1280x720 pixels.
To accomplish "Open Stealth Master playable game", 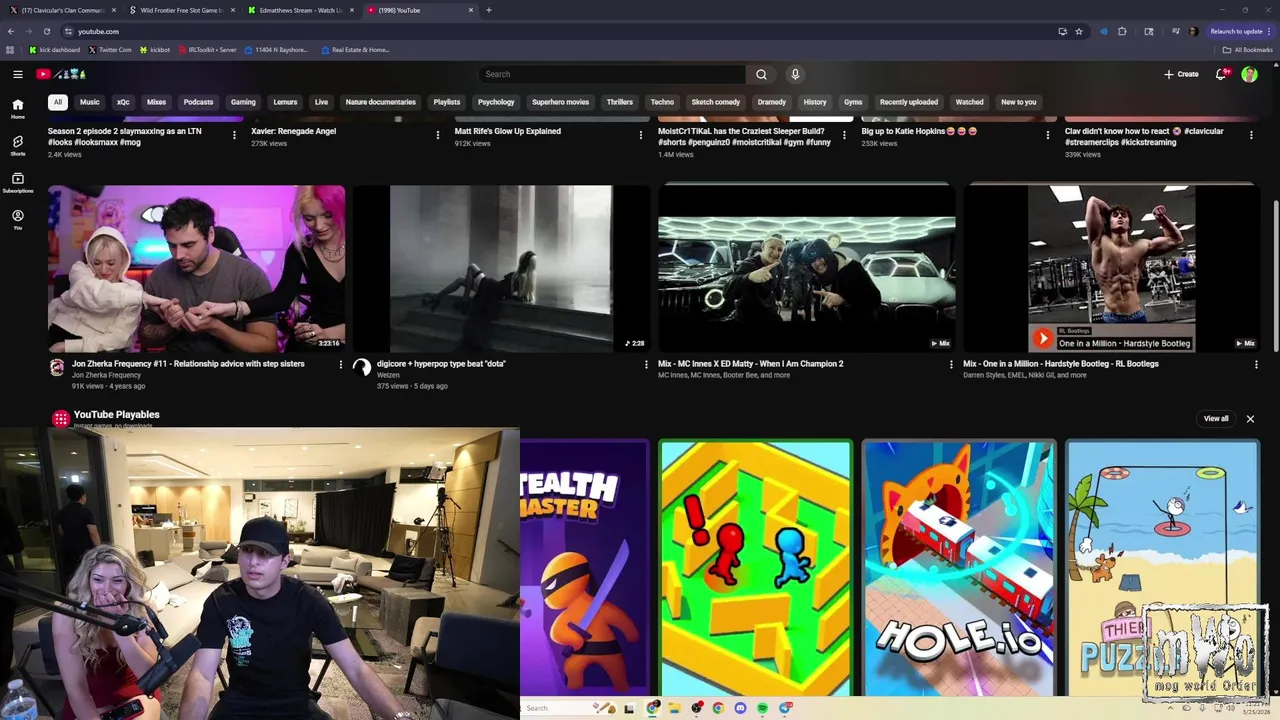I will coord(585,567).
